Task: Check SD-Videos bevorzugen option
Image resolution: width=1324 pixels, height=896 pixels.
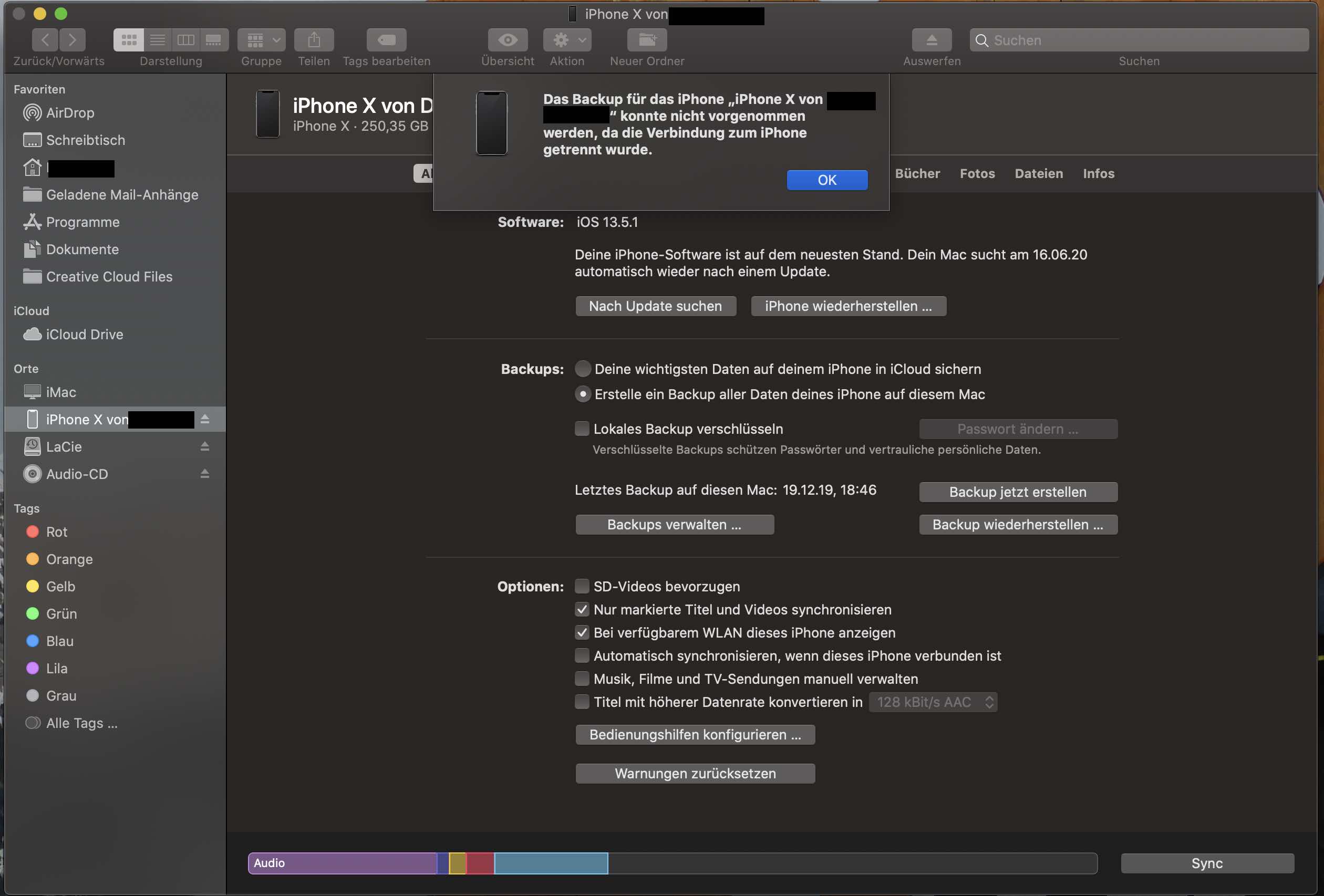Action: [x=582, y=586]
